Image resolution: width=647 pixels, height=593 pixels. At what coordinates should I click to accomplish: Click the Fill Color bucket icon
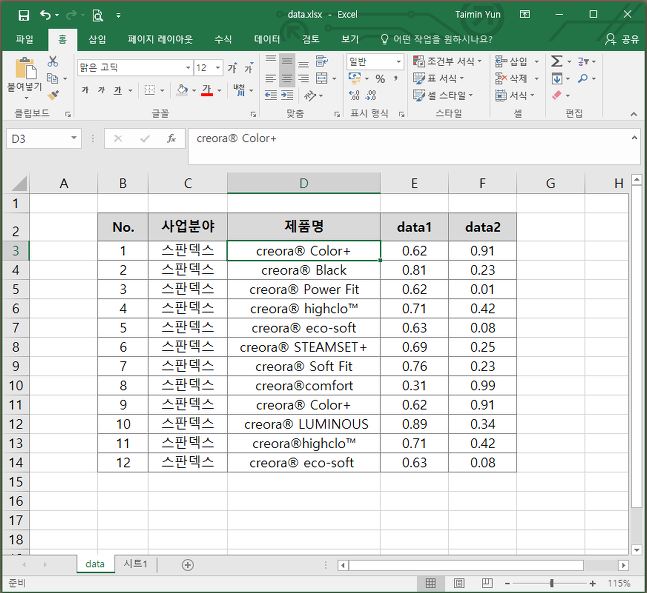182,90
